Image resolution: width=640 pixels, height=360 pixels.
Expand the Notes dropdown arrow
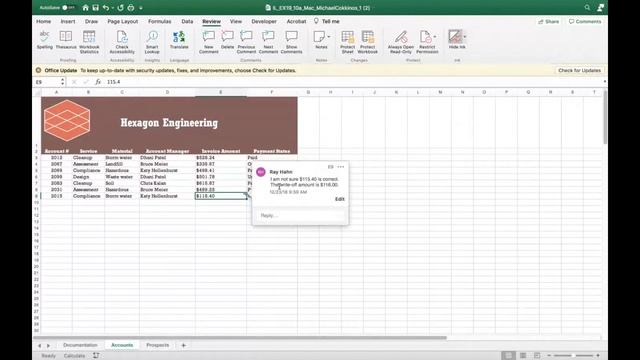(329, 37)
